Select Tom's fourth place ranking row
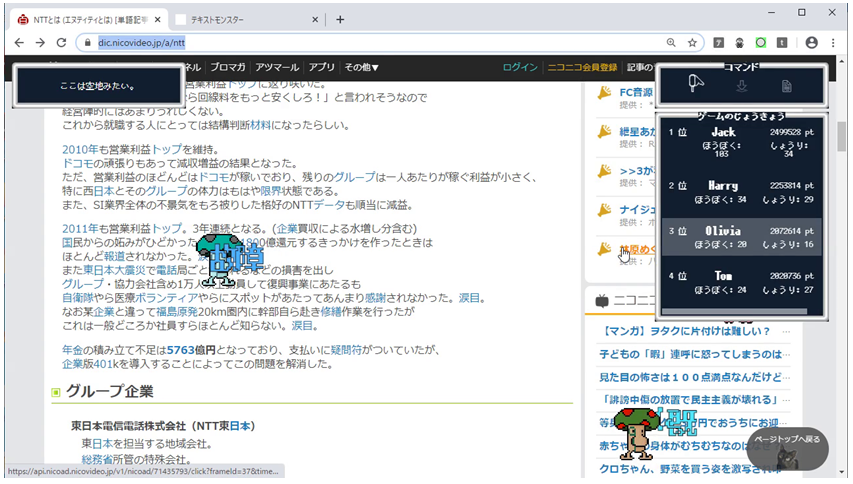Viewport: 853px width, 484px height. [x=742, y=282]
